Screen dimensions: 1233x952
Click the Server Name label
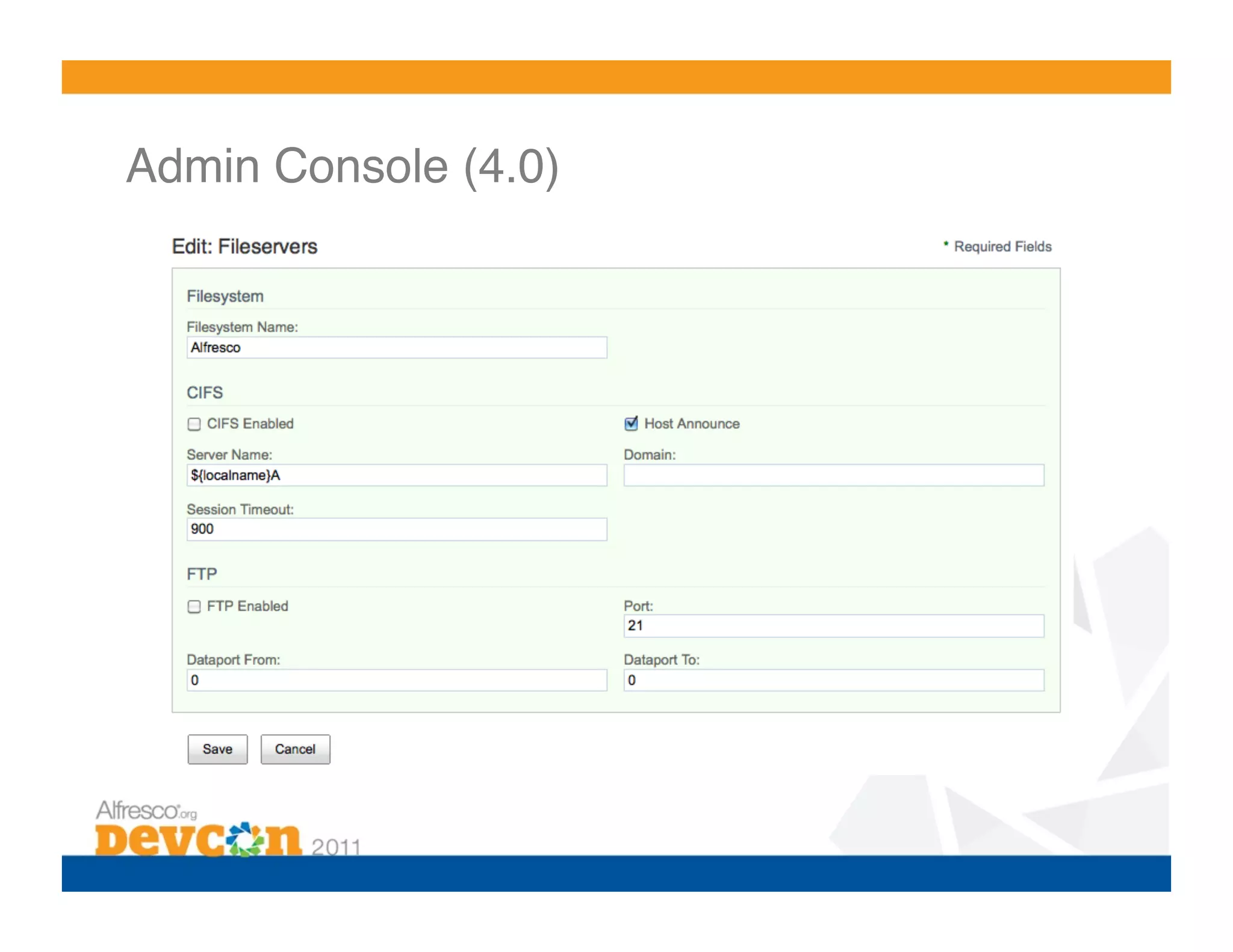coord(229,455)
